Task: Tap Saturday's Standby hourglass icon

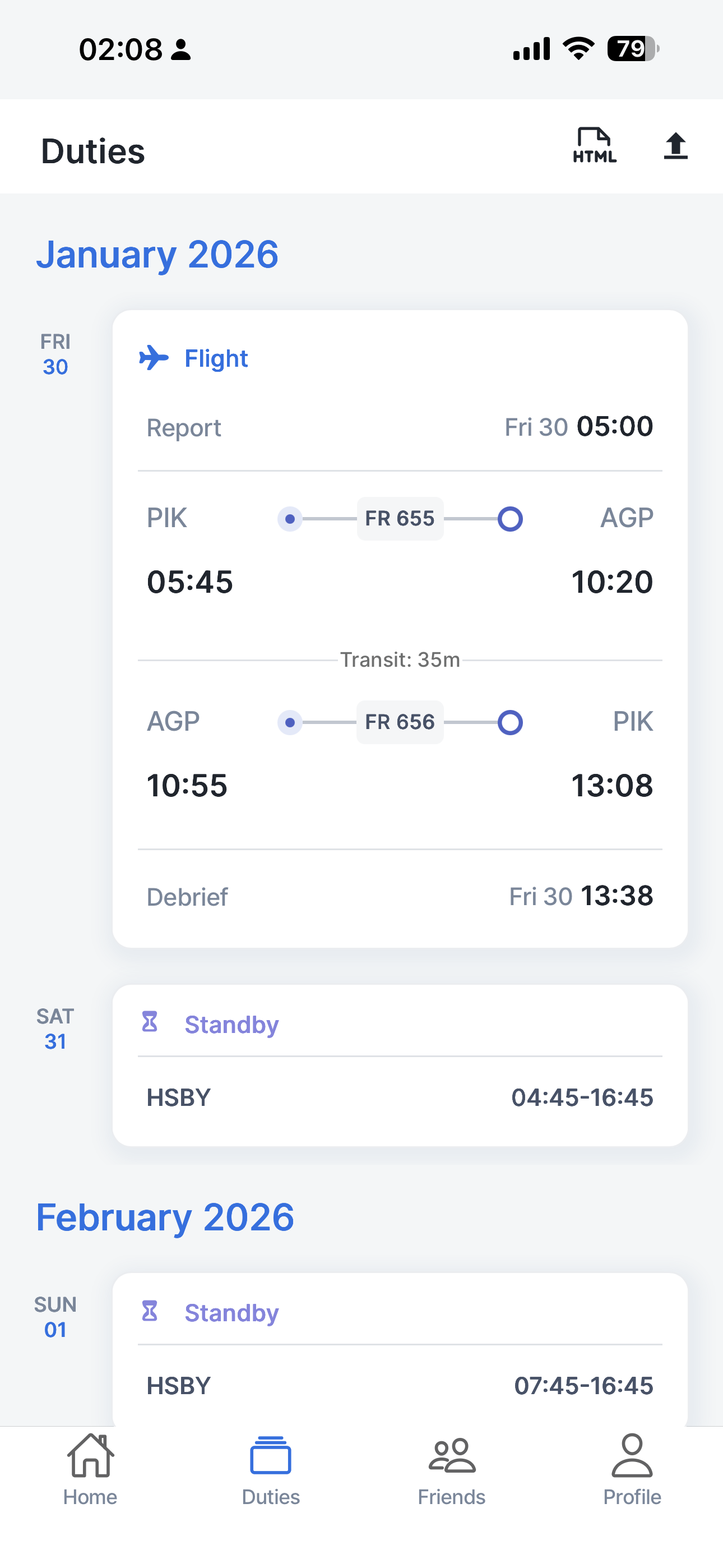Action: click(x=150, y=1022)
